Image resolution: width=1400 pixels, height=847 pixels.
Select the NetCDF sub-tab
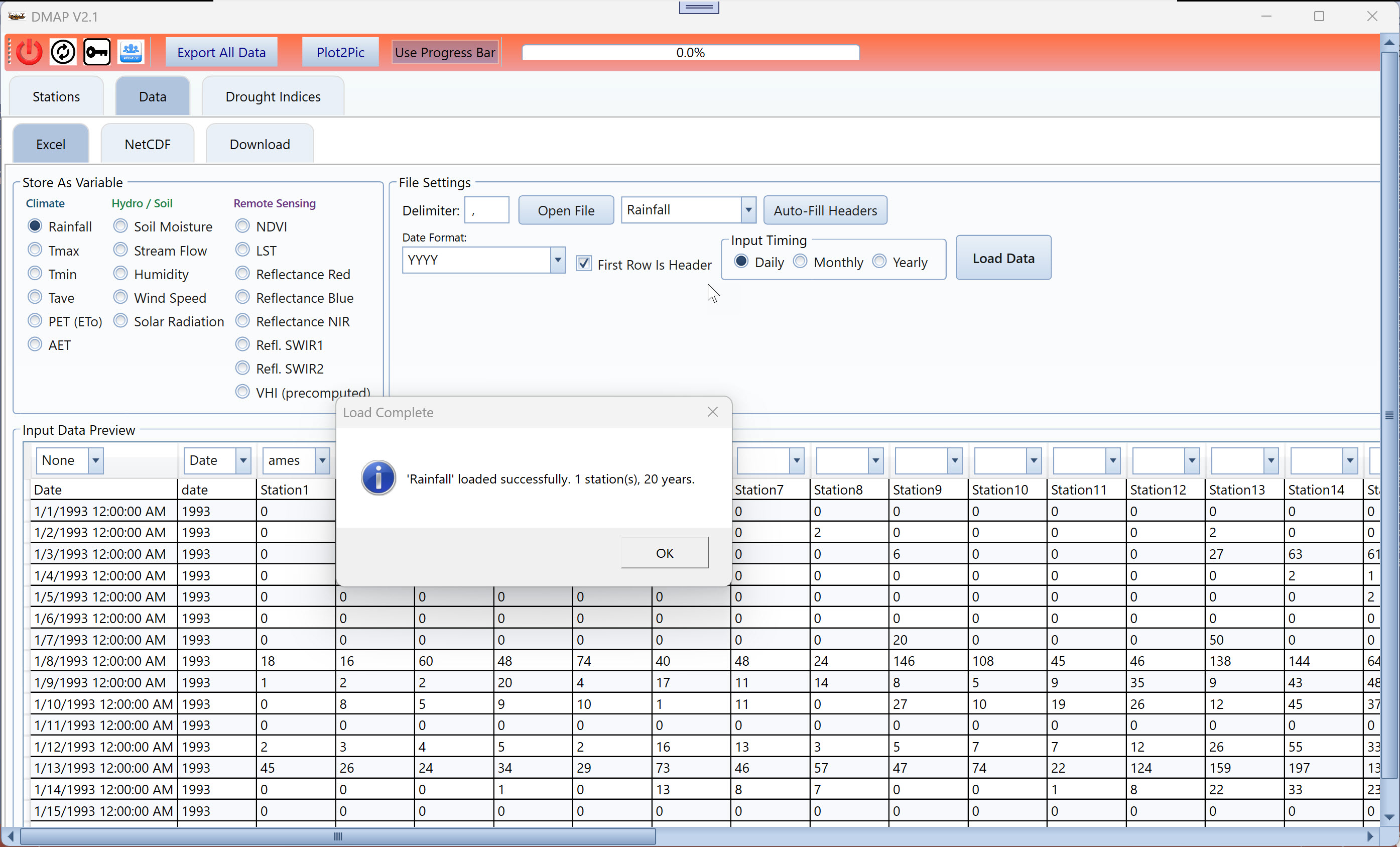coord(147,145)
